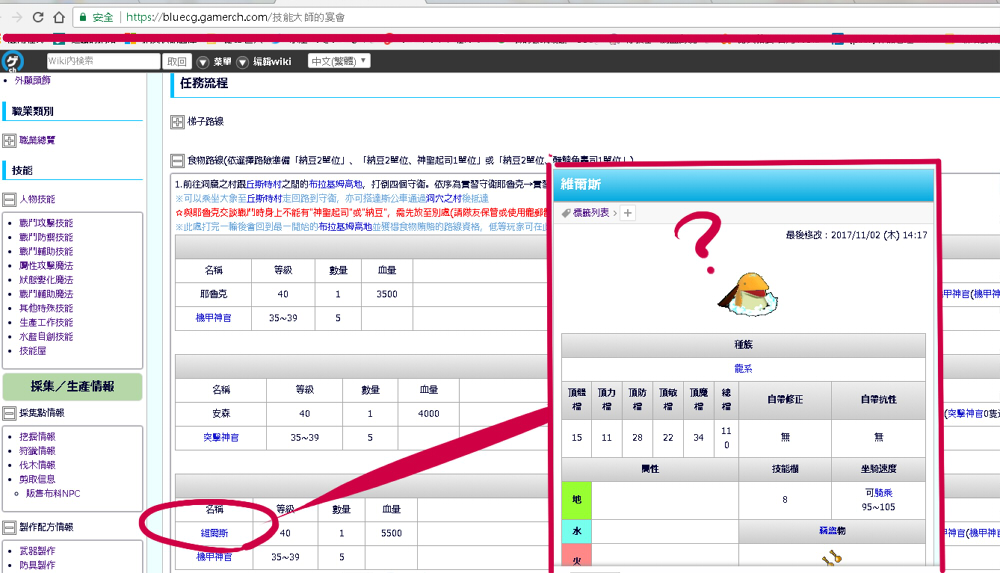Click the browser reload icon
Image resolution: width=1000 pixels, height=573 pixels.
(x=38, y=17)
